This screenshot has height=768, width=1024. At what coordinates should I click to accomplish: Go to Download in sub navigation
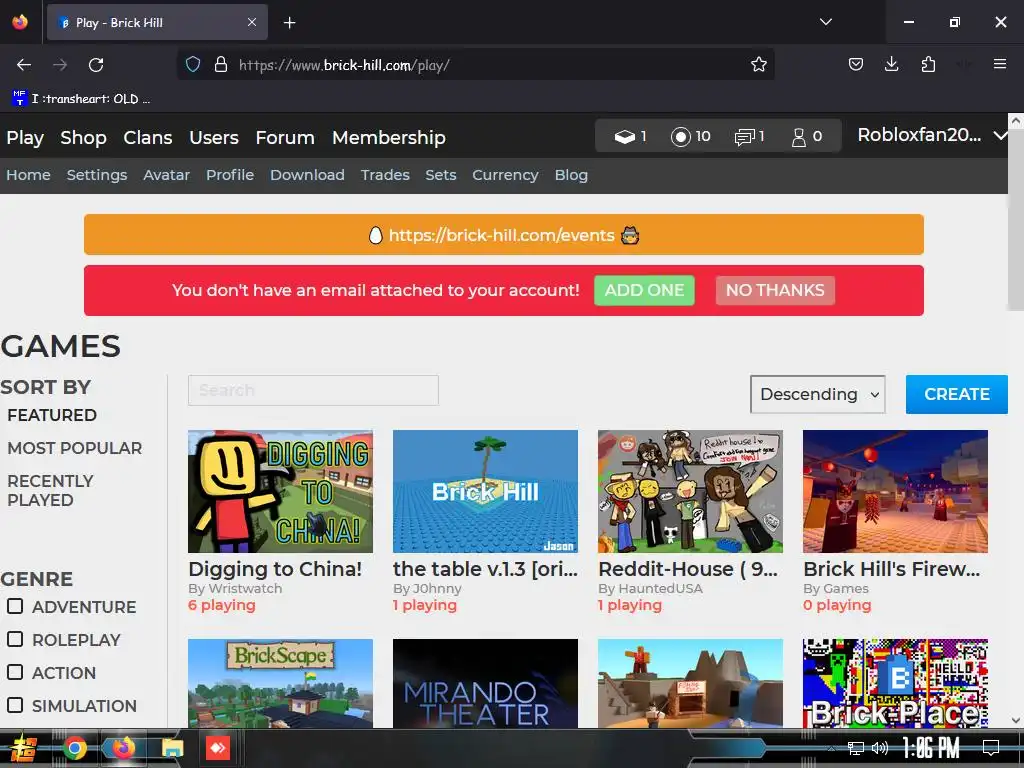pyautogui.click(x=307, y=175)
